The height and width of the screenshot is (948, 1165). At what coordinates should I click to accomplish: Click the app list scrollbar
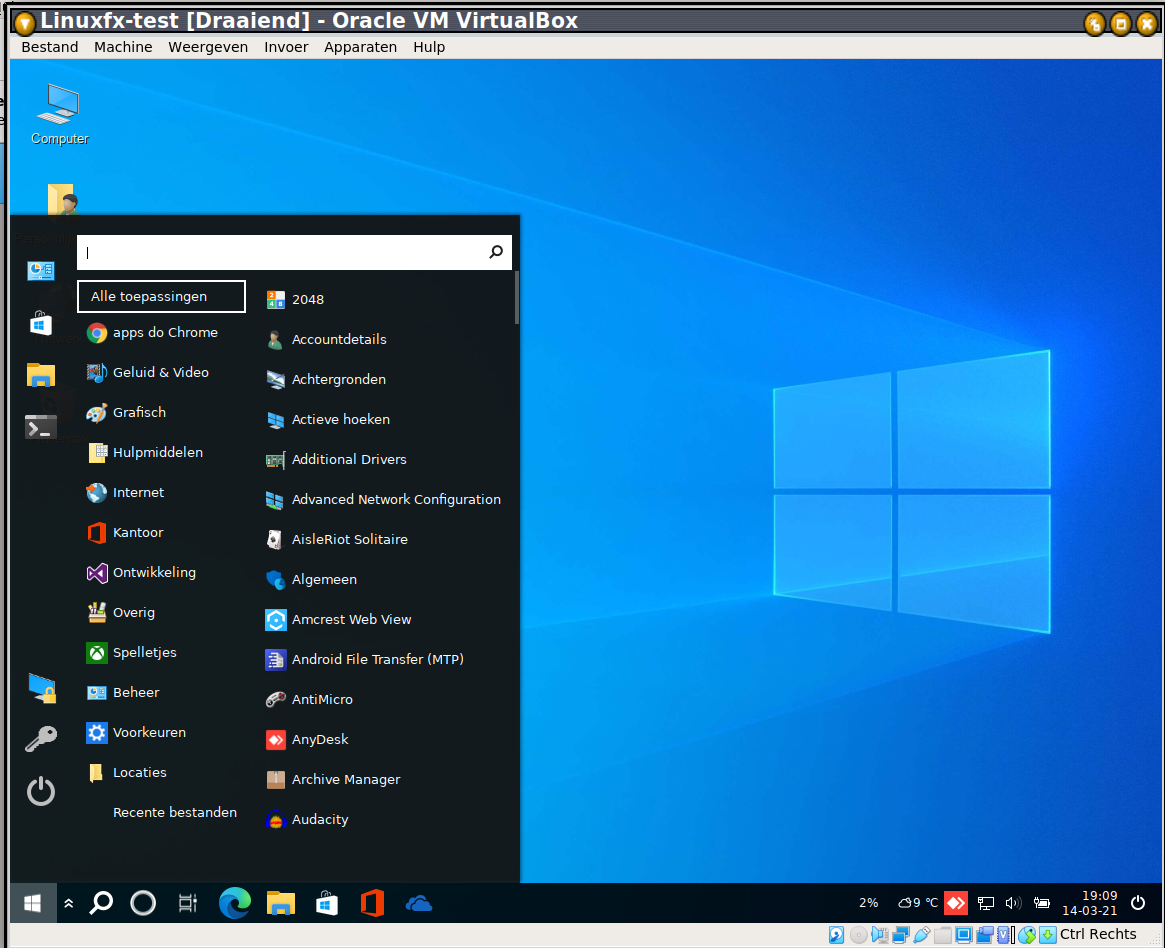(x=517, y=297)
